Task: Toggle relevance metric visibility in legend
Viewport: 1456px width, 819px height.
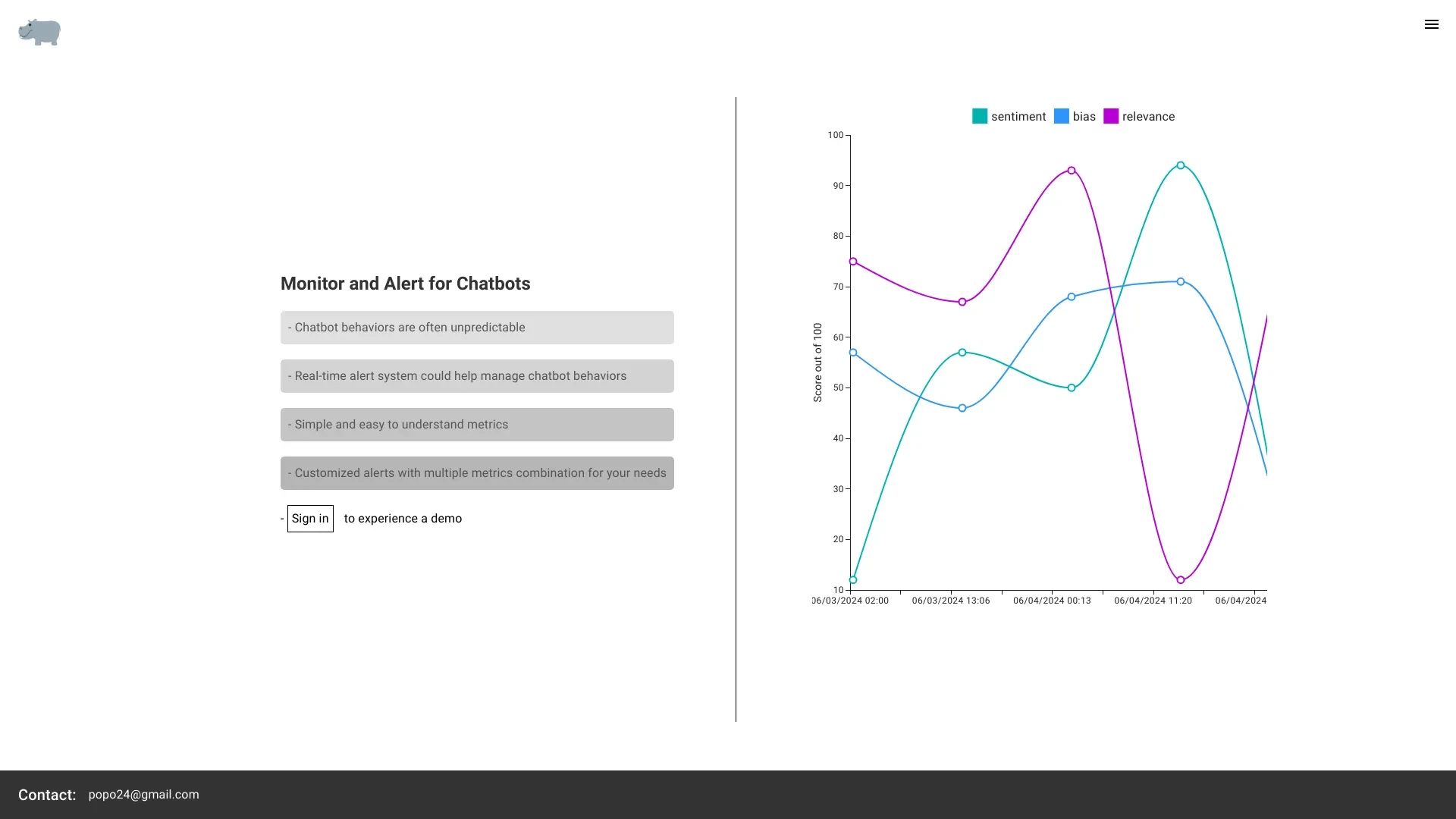Action: pos(1140,116)
